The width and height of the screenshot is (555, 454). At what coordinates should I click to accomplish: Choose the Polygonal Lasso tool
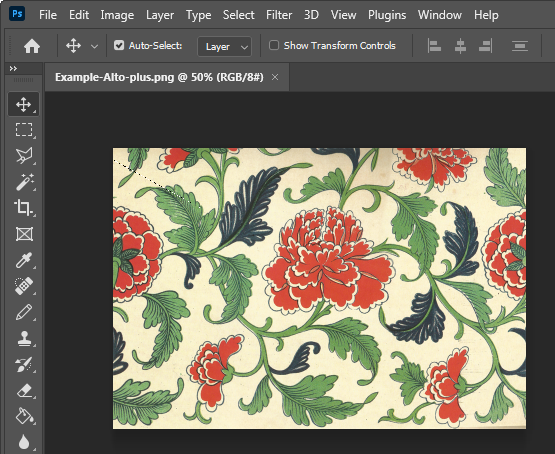click(x=24, y=156)
